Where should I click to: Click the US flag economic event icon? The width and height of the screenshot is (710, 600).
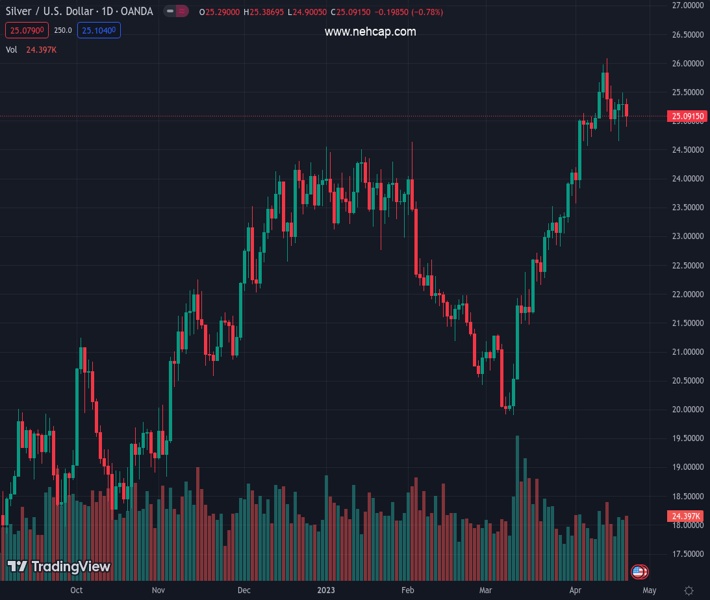point(639,571)
